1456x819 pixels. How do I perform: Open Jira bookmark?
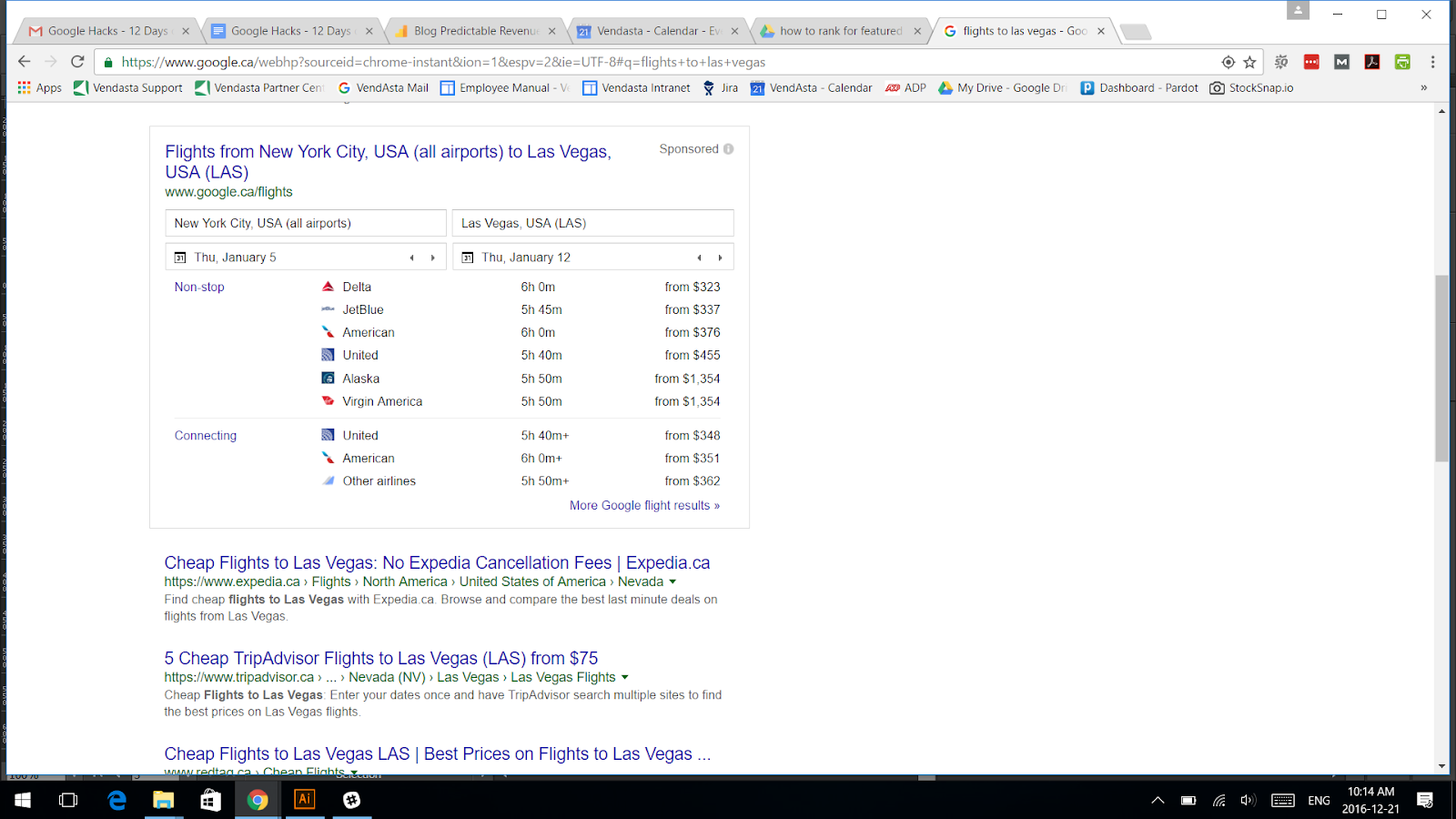click(720, 88)
